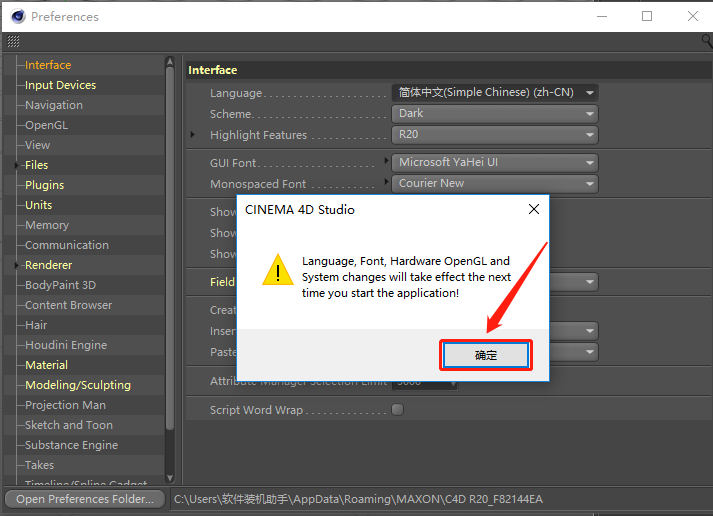Open the Monospaced Font Courier New dropdown

pos(495,183)
